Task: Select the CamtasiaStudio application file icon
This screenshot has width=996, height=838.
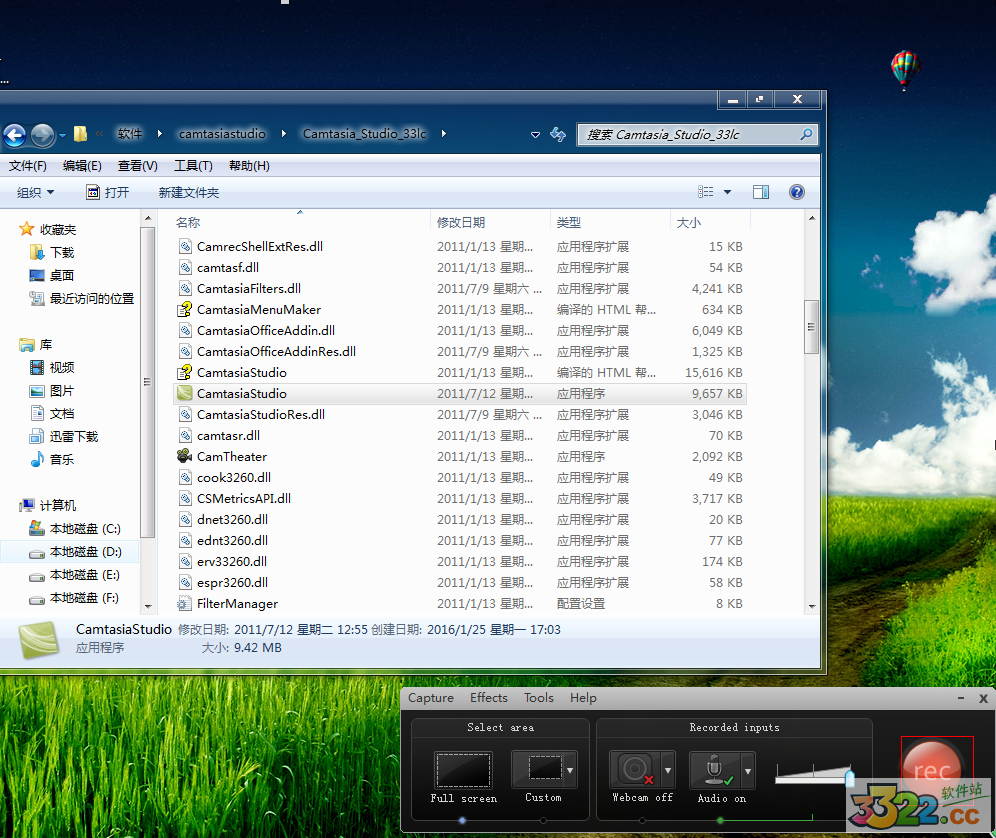Action: [184, 393]
